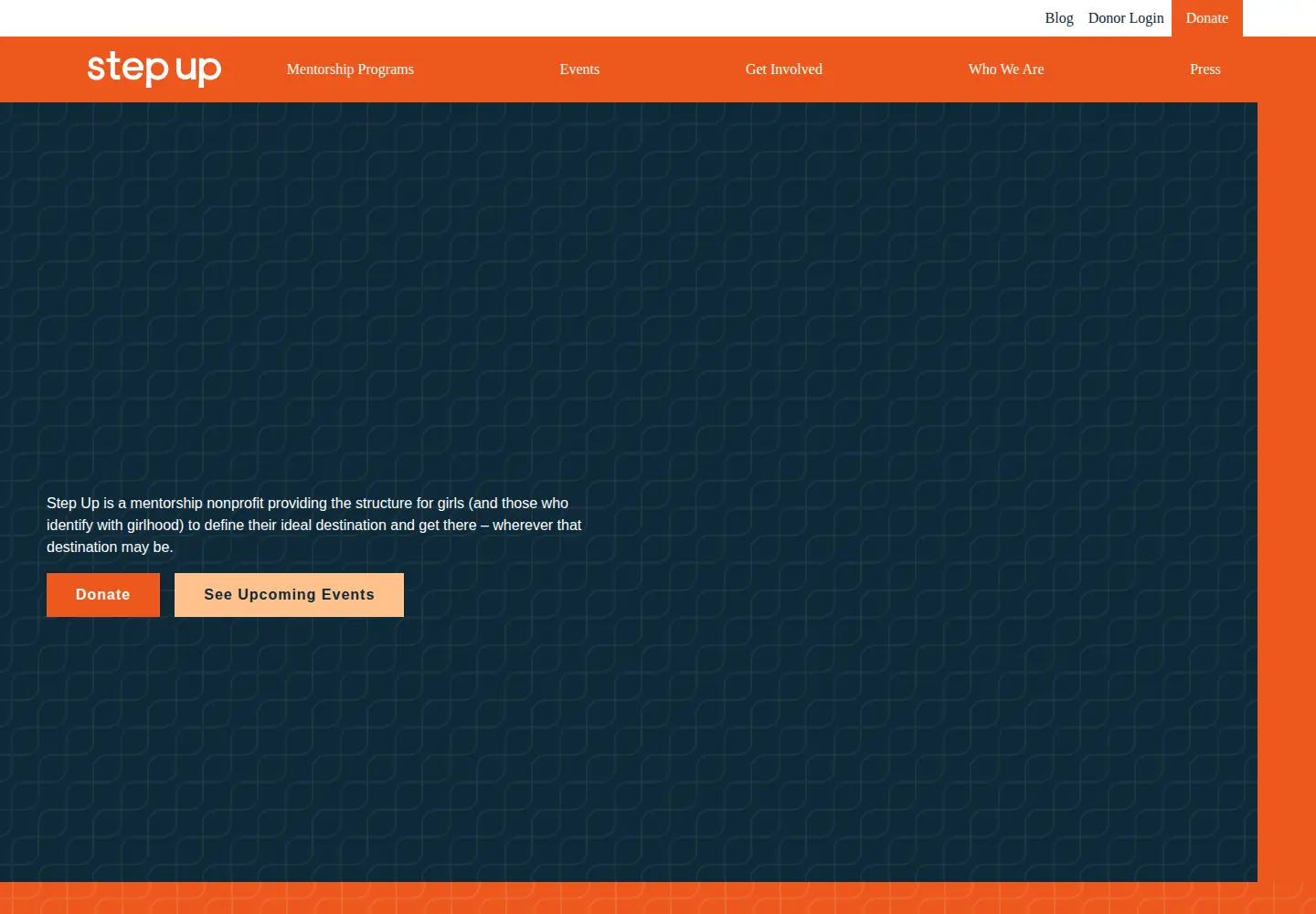Click the Donate button in the top bar
Screen dimensions: 1316x914
(x=1207, y=18)
